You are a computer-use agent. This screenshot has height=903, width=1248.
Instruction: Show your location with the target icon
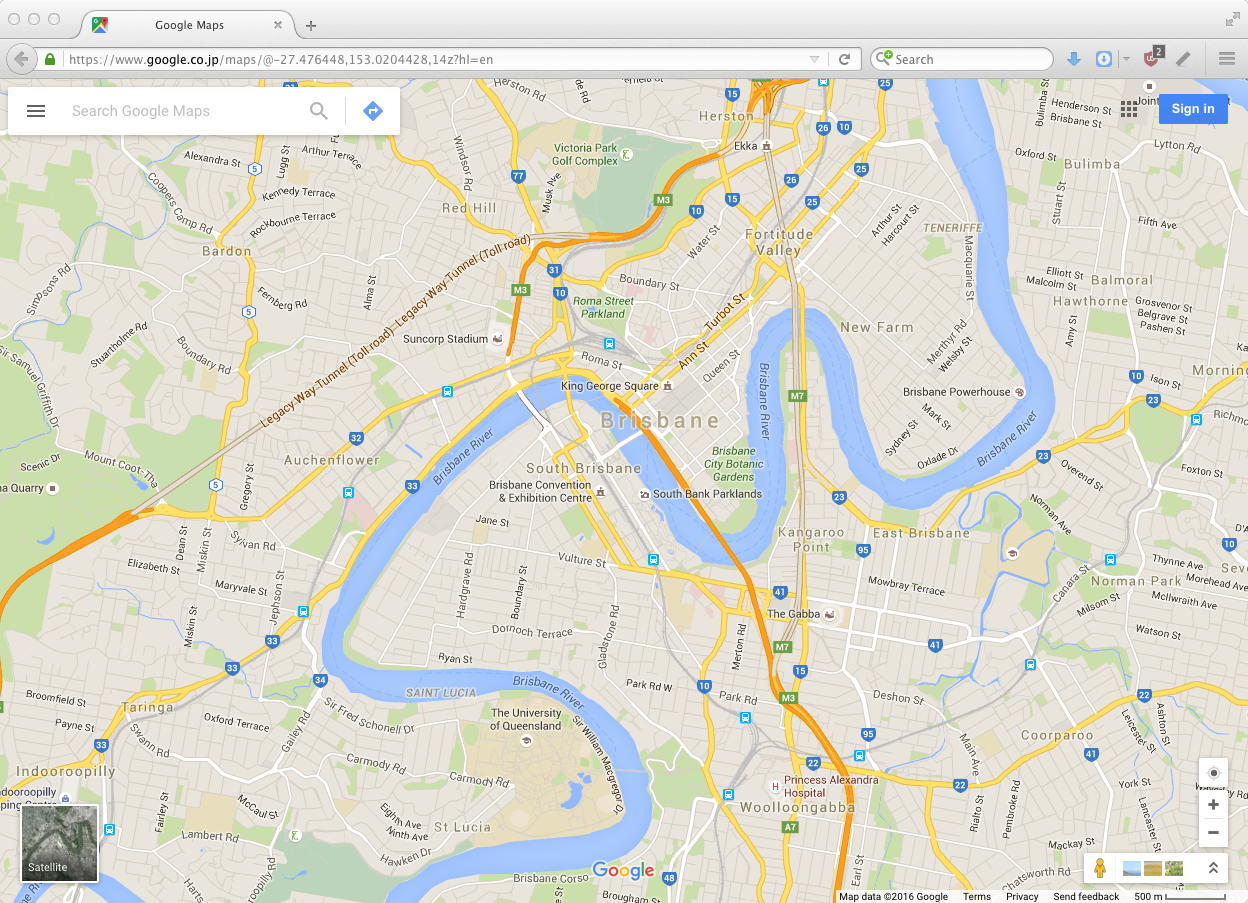pyautogui.click(x=1213, y=773)
